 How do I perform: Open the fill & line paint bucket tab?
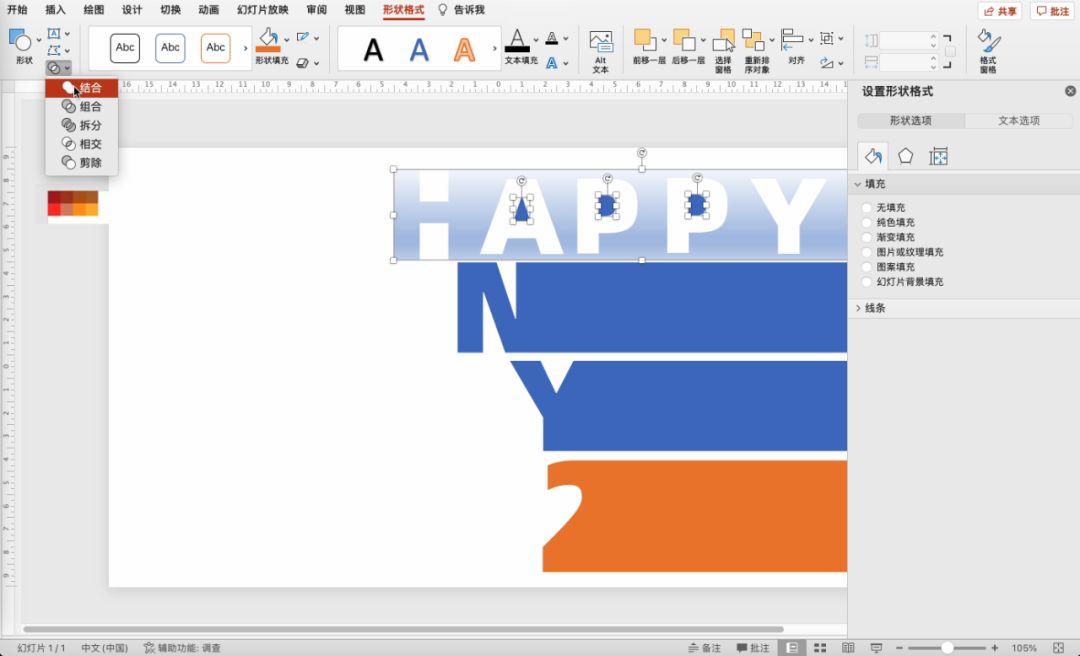[x=873, y=156]
